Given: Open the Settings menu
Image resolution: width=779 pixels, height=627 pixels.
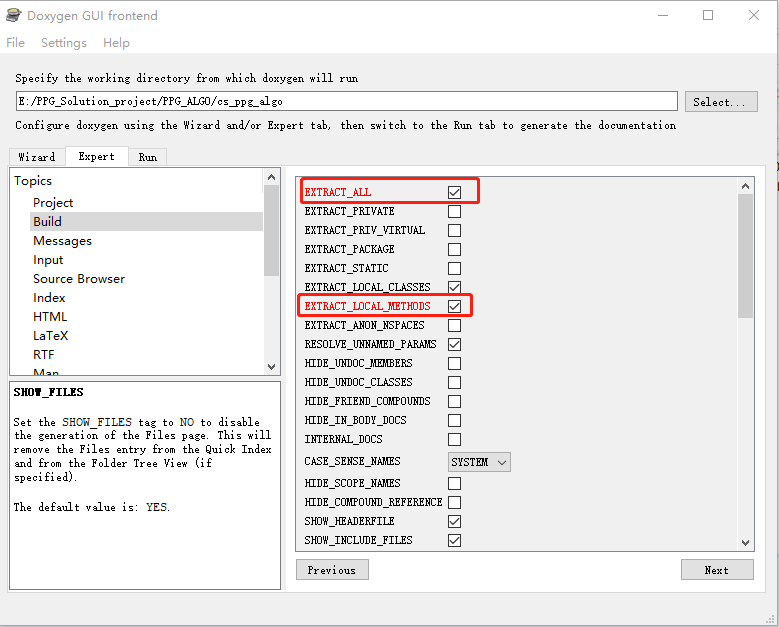Looking at the screenshot, I should (x=64, y=43).
